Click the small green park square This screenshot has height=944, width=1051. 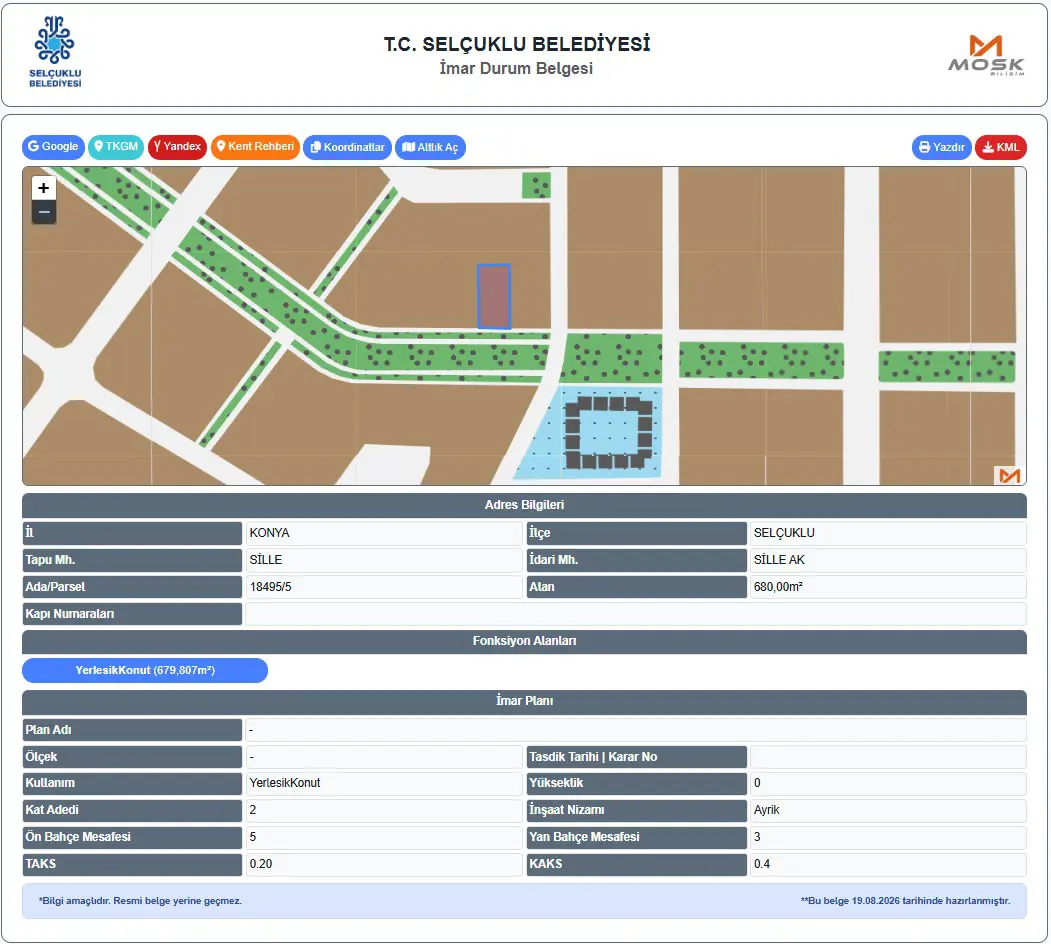(x=536, y=185)
